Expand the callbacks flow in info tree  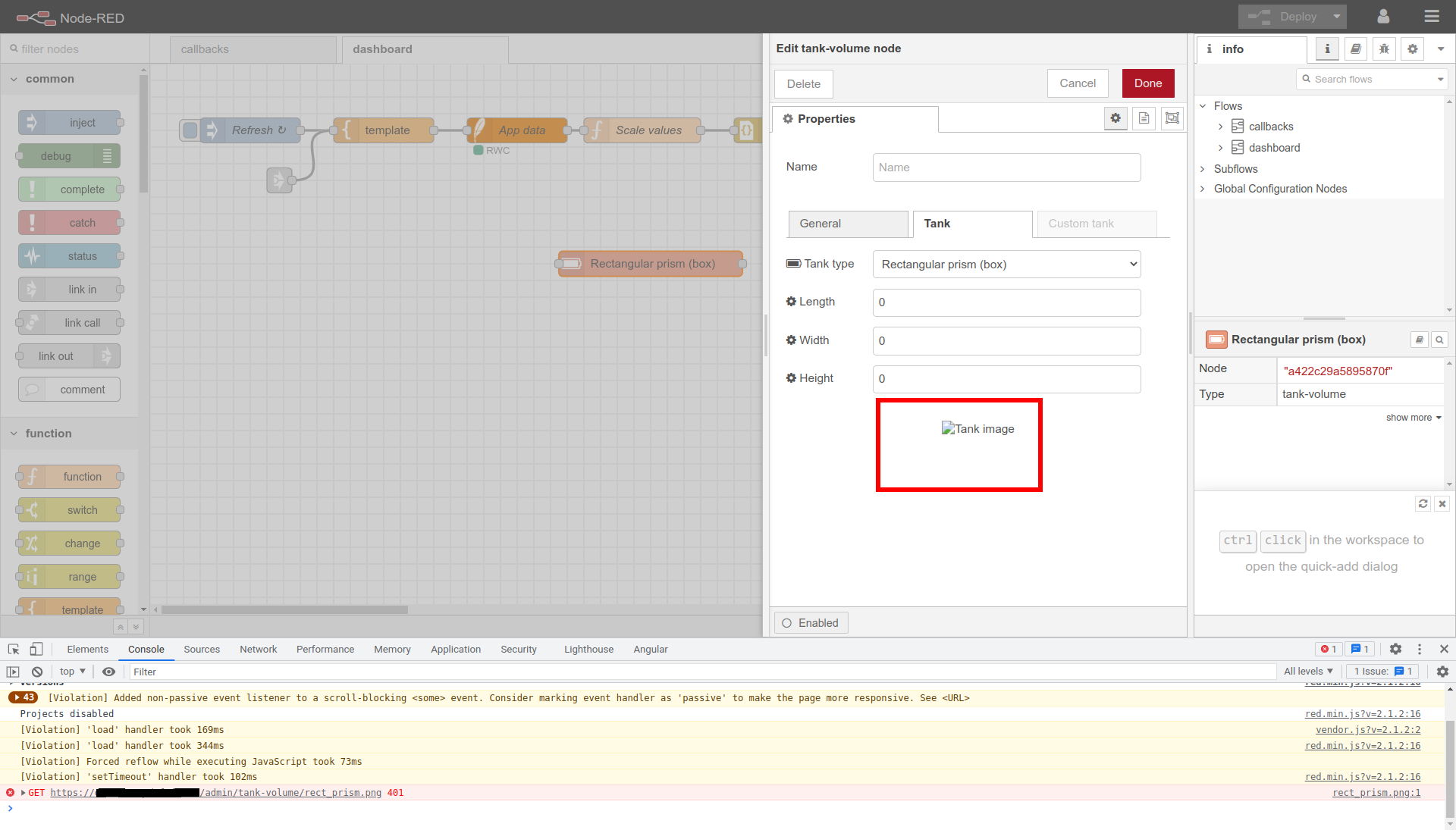point(1220,126)
